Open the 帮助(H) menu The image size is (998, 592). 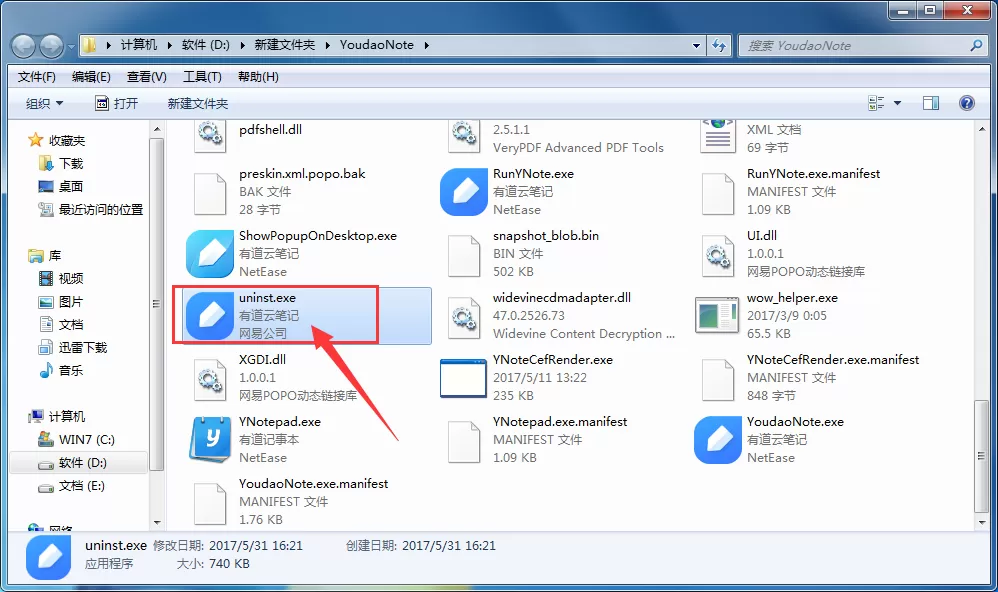258,77
